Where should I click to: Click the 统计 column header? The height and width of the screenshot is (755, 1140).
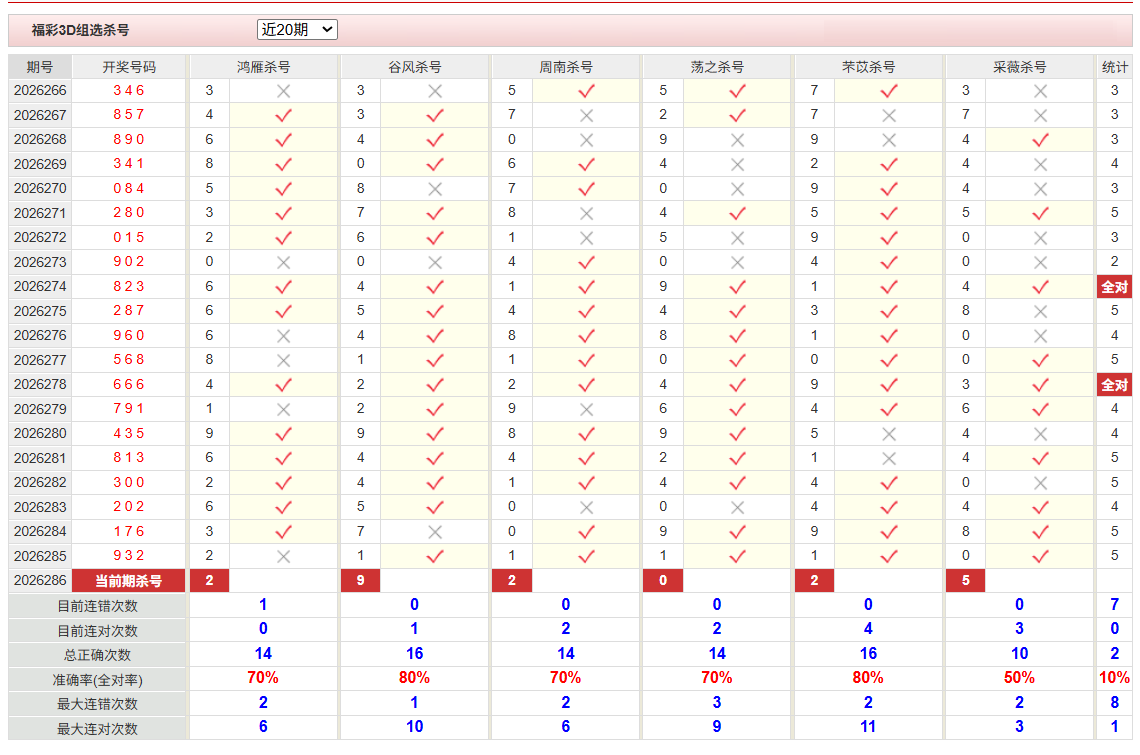pos(1114,67)
